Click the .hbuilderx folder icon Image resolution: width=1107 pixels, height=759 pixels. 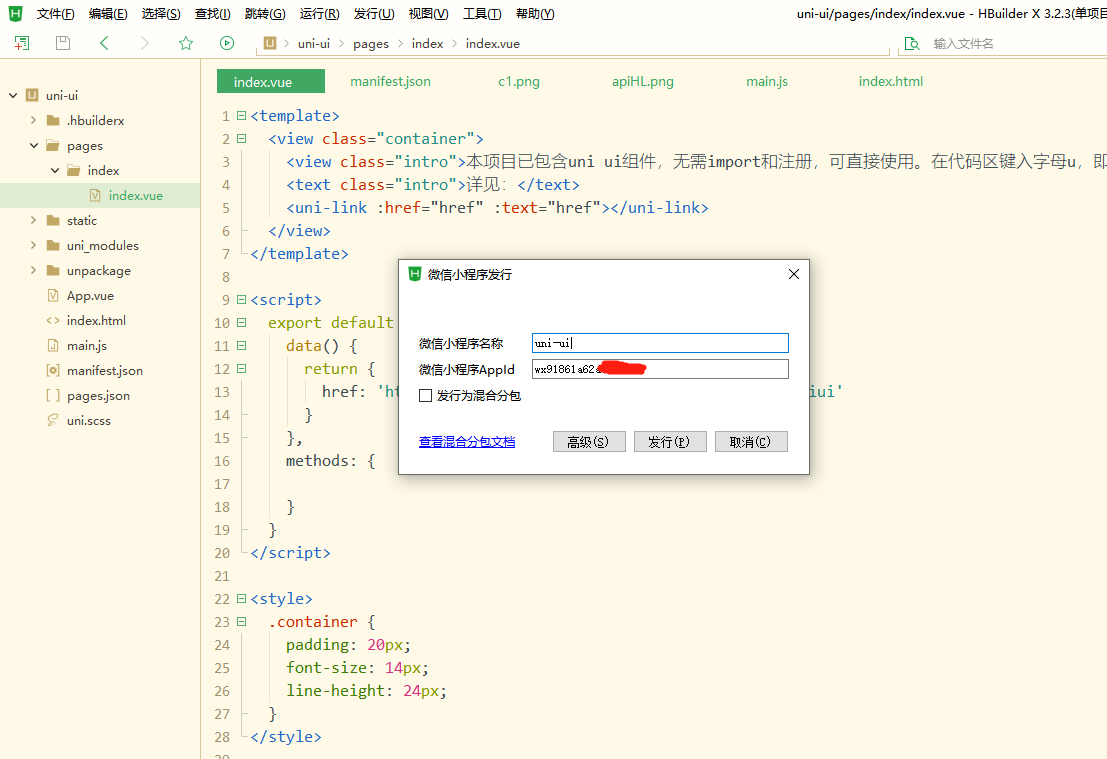click(x=53, y=121)
